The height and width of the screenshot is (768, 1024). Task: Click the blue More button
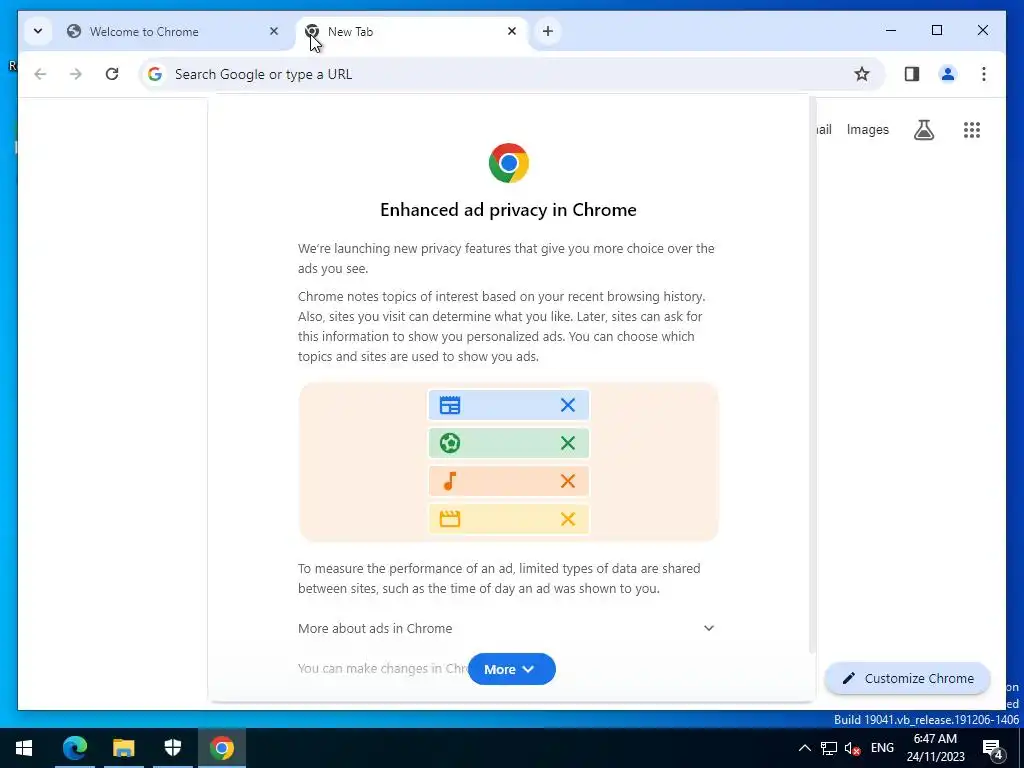[x=512, y=669]
